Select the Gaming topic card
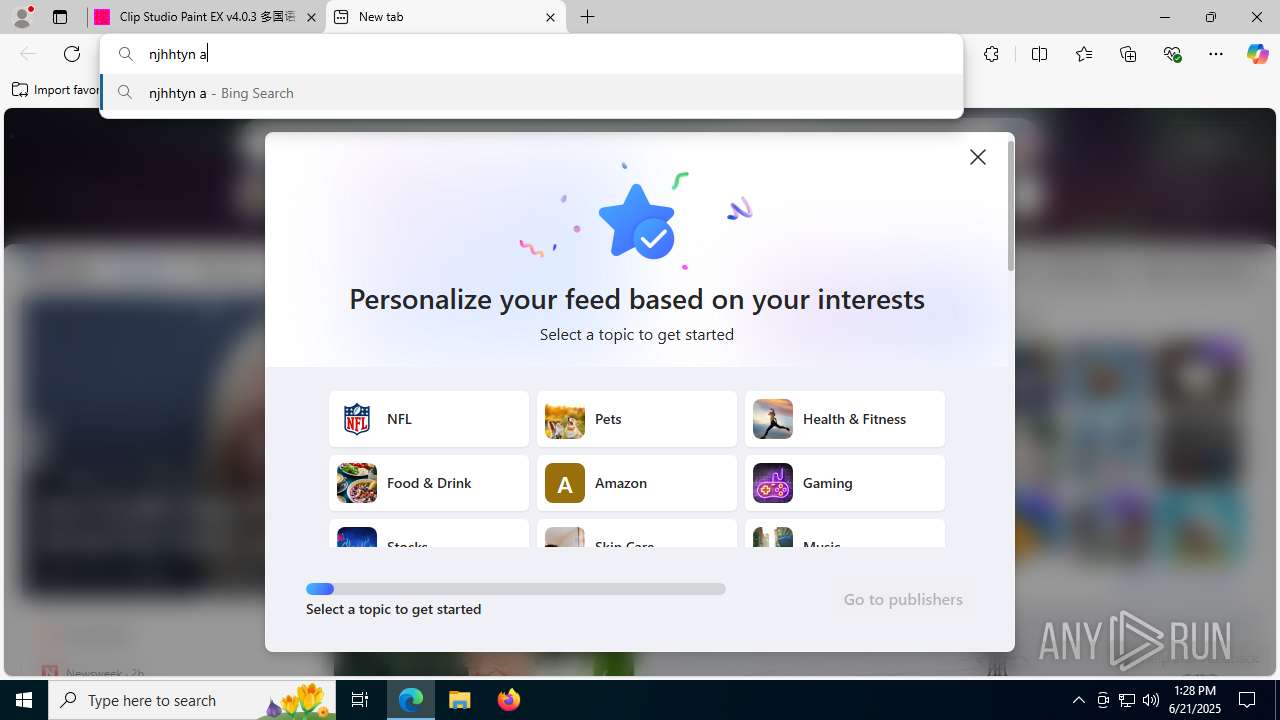The image size is (1280, 720). 845,483
